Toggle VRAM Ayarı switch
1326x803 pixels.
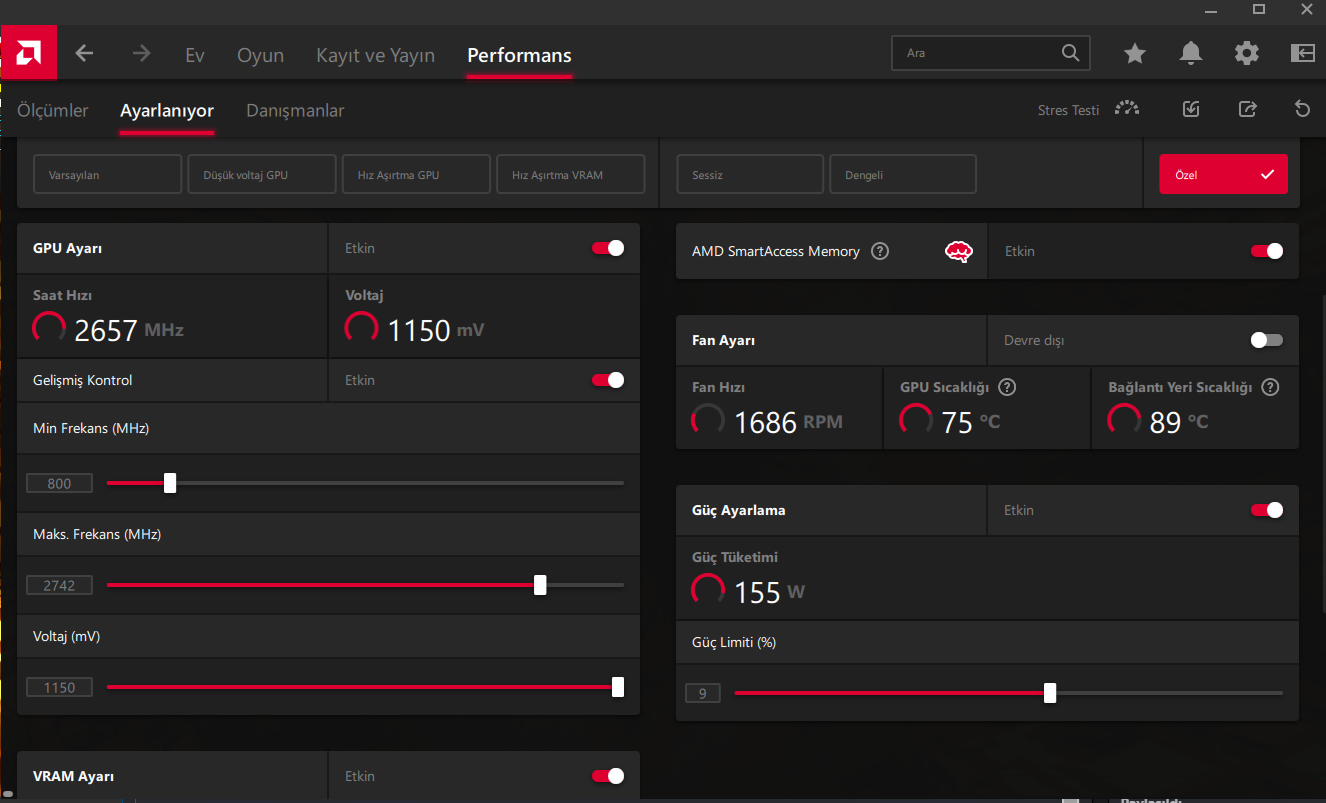(x=608, y=776)
